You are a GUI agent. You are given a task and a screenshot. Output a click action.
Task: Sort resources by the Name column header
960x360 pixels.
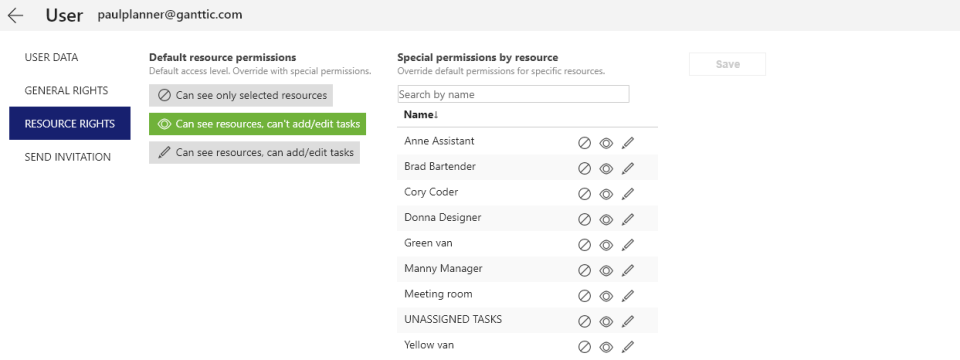click(x=421, y=114)
